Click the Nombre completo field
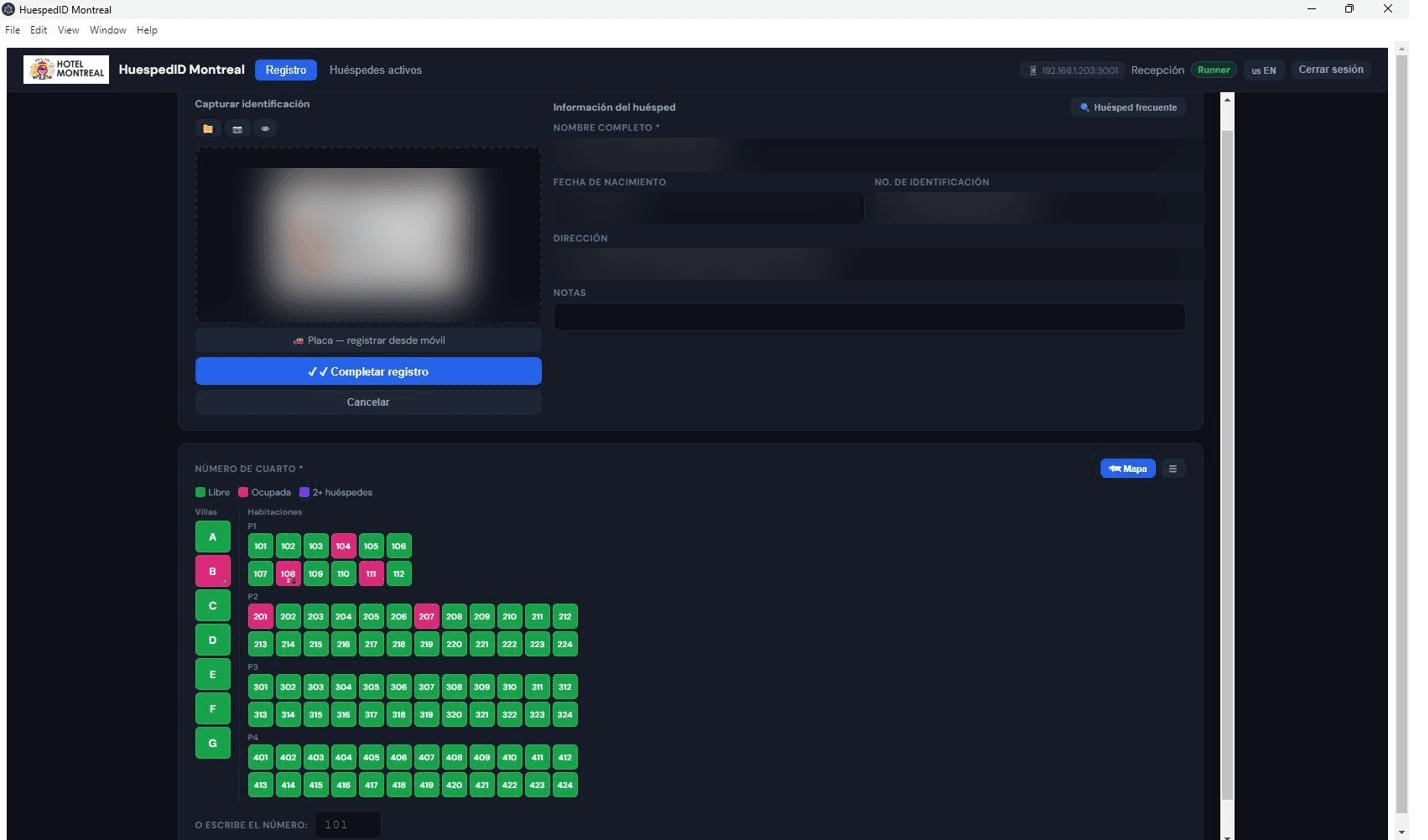Viewport: 1428px width, 840px height. pos(869,153)
